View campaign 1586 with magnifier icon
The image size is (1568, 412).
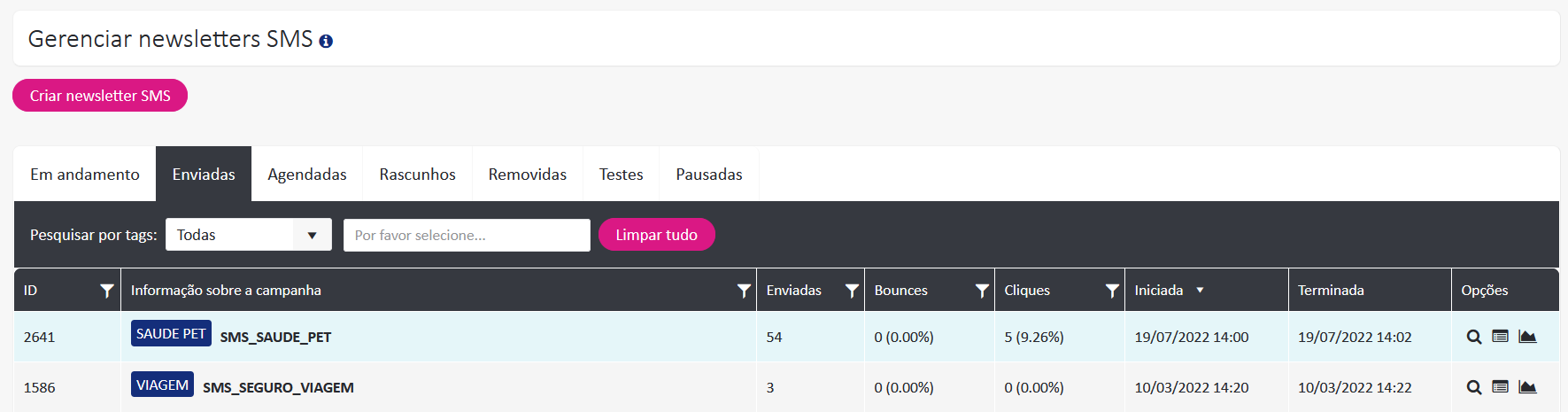click(x=1474, y=387)
